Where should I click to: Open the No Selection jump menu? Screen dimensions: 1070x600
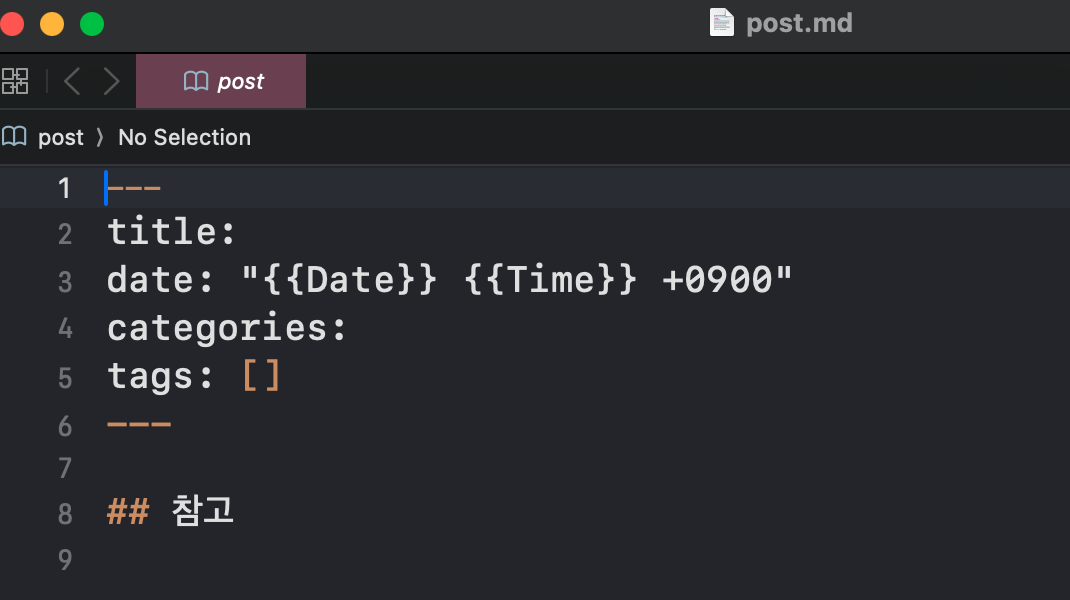coord(184,137)
